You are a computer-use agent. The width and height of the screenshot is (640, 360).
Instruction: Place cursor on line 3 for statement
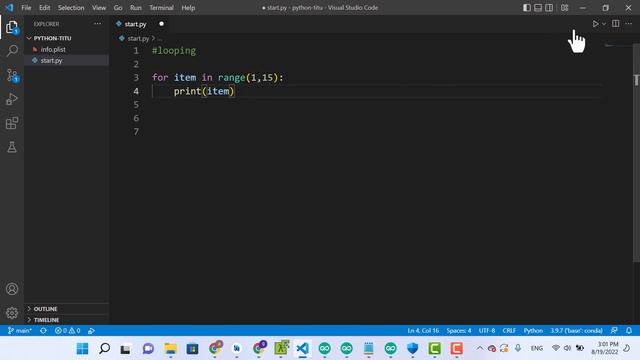(217, 78)
